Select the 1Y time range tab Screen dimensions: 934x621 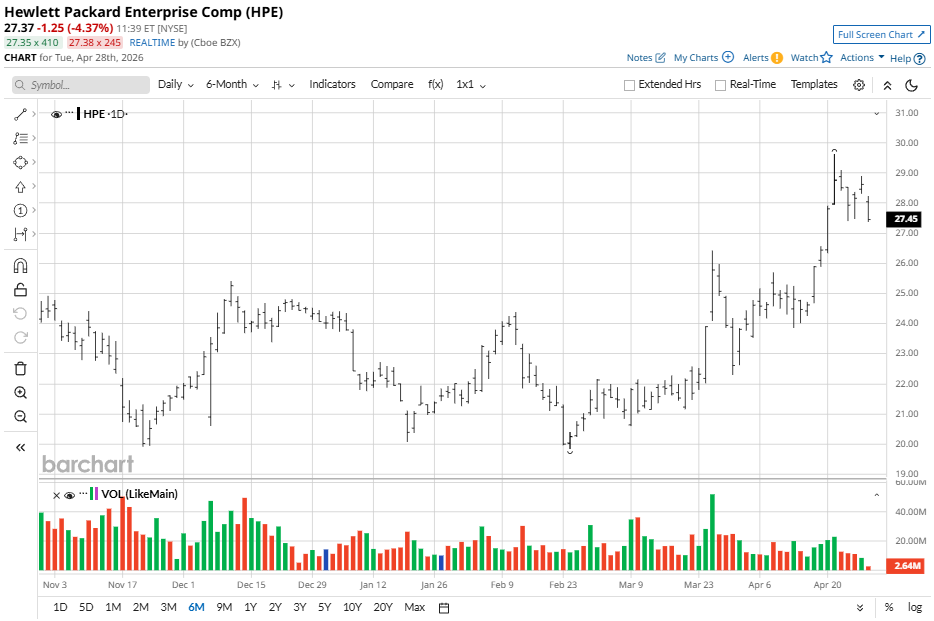tap(250, 607)
